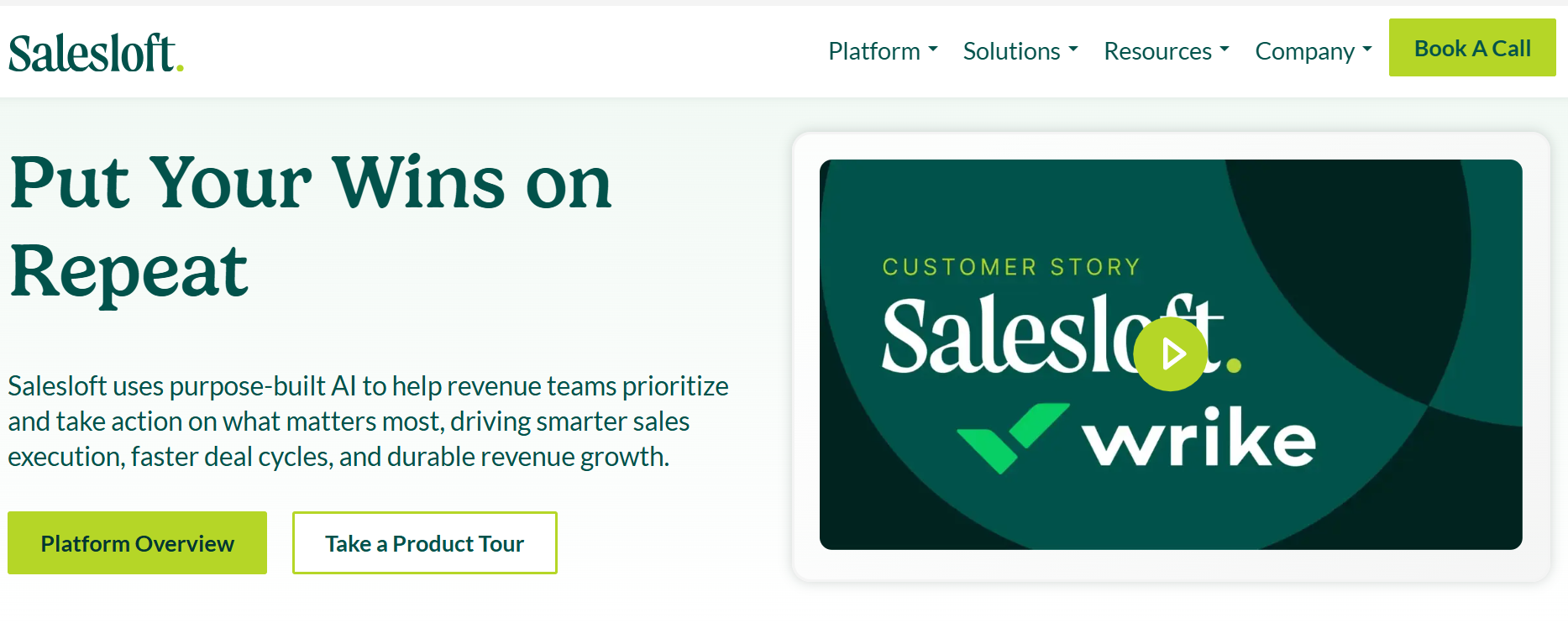The image size is (1568, 623).
Task: Click the Customer Story label on video
Action: pos(1011,267)
